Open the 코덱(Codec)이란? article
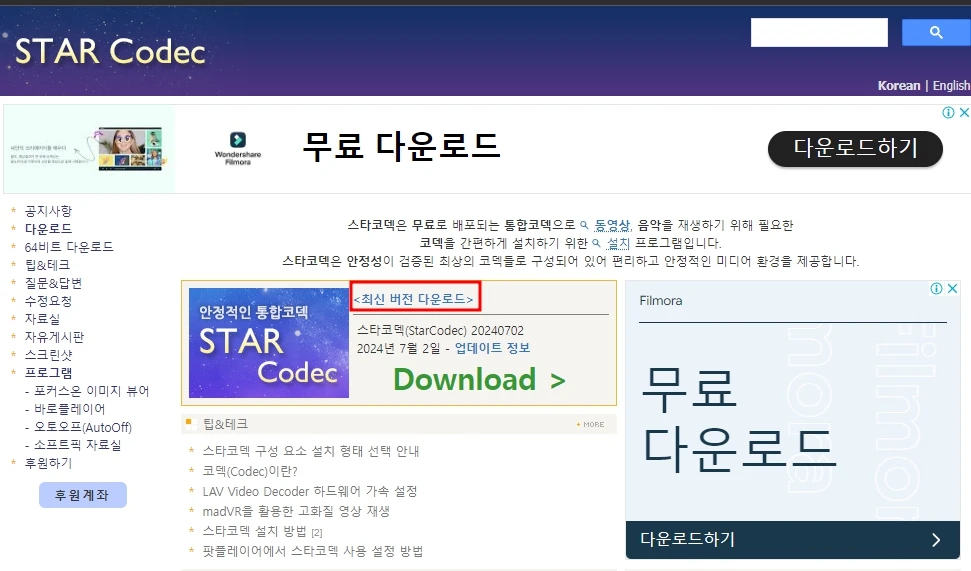This screenshot has width=971, height=571. [x=250, y=471]
